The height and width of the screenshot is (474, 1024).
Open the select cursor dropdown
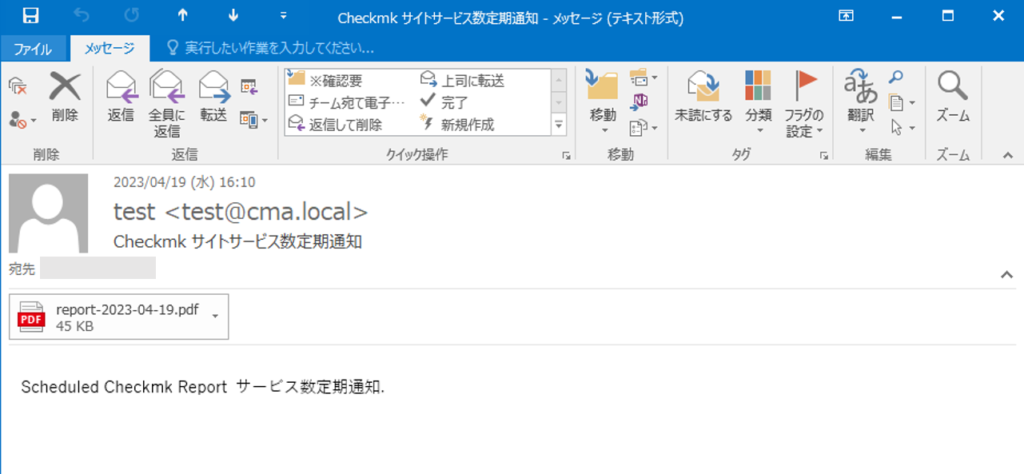tap(902, 127)
